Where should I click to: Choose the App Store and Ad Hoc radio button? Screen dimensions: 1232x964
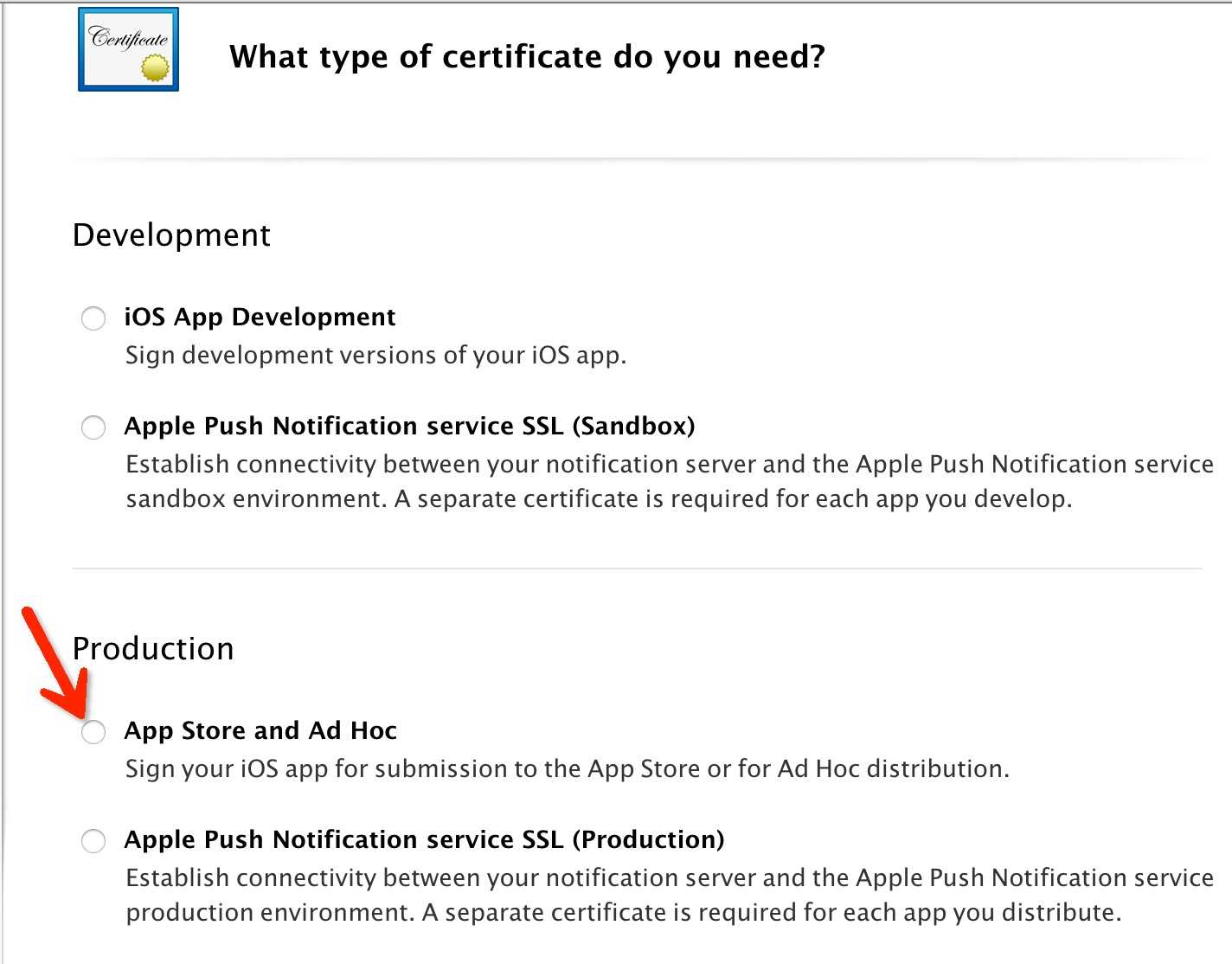[x=93, y=731]
